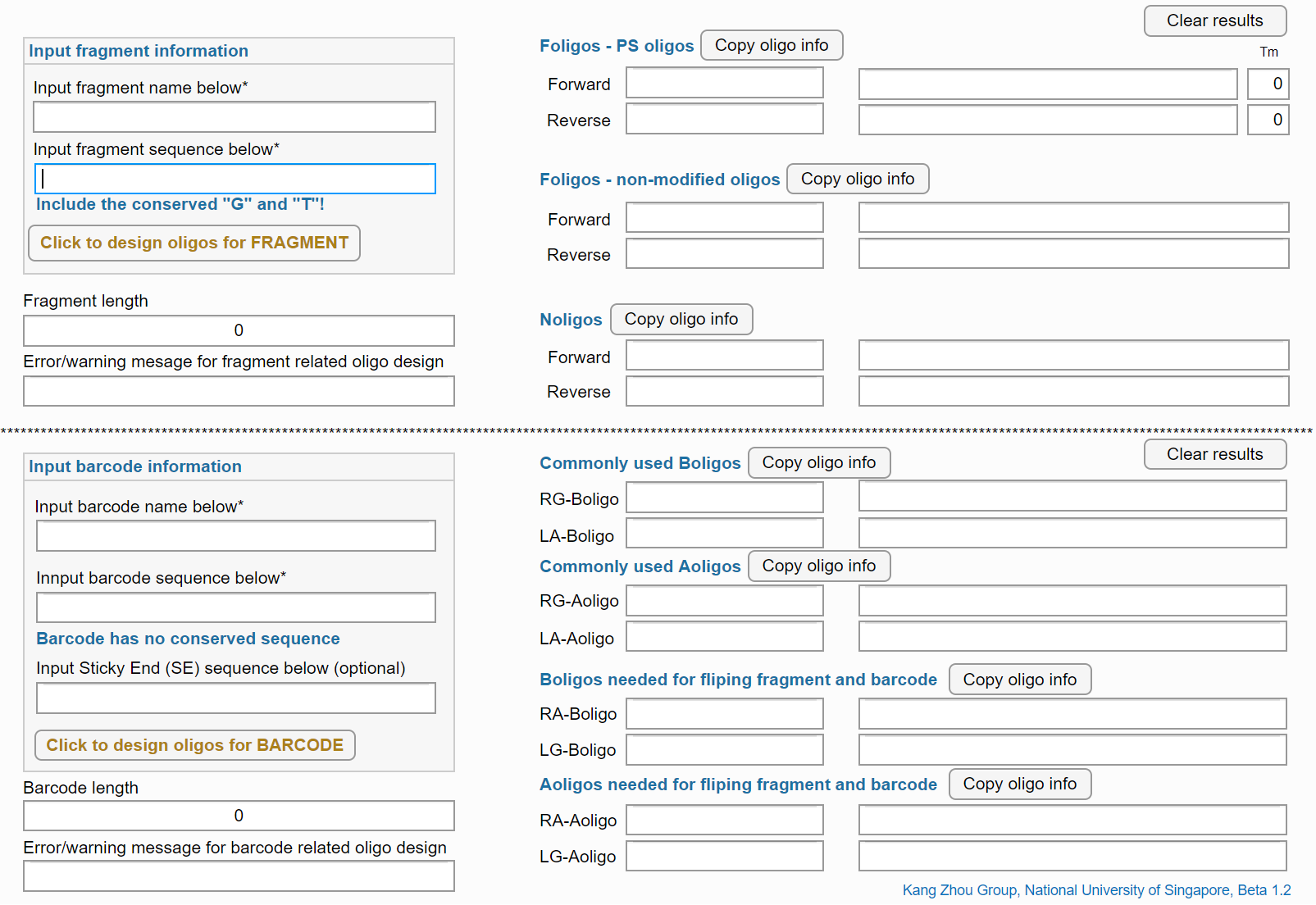Select the input barcode name field
The image size is (1316, 905).
pos(236,536)
